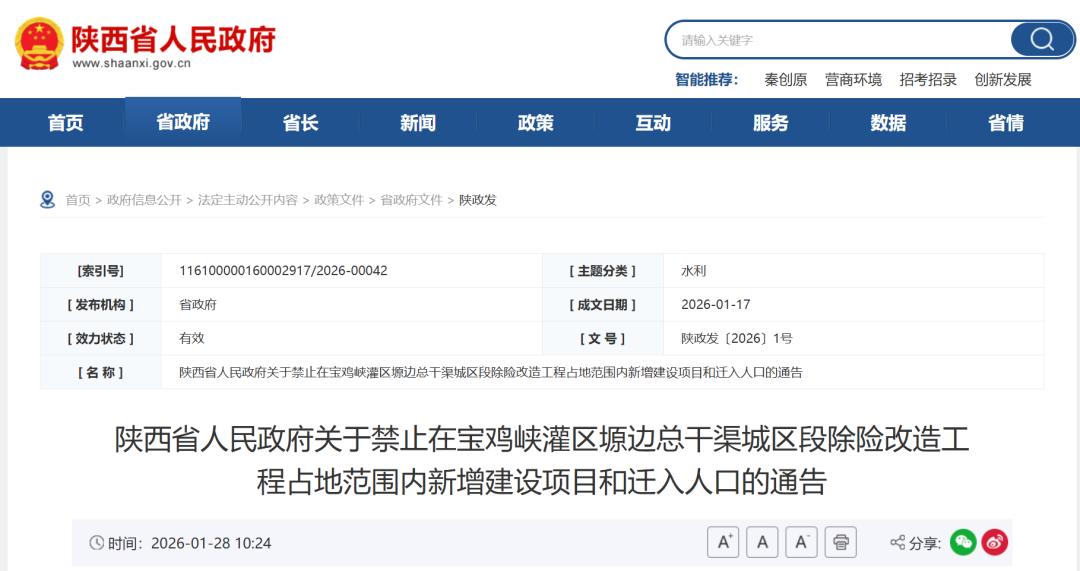Open the 首页 navigation tab

coord(66,123)
